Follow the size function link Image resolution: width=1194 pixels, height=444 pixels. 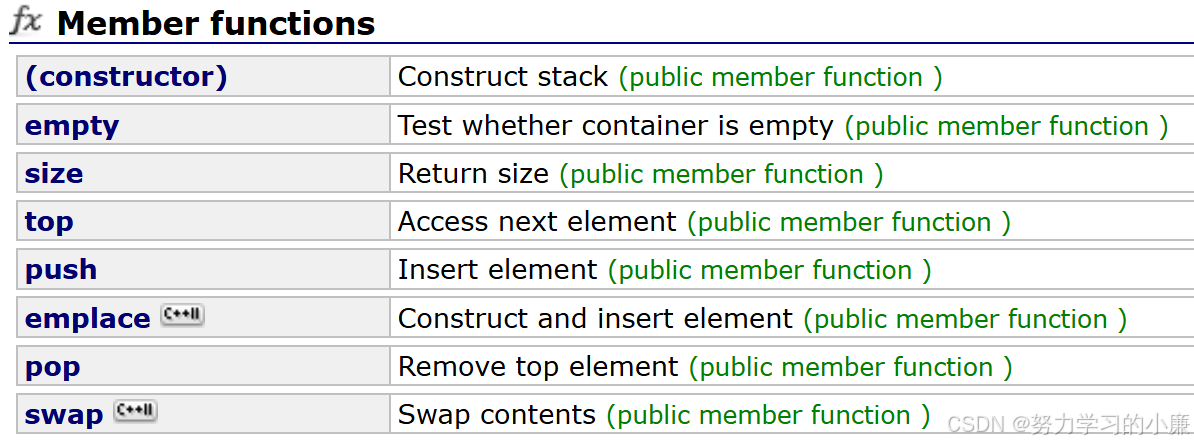click(54, 174)
